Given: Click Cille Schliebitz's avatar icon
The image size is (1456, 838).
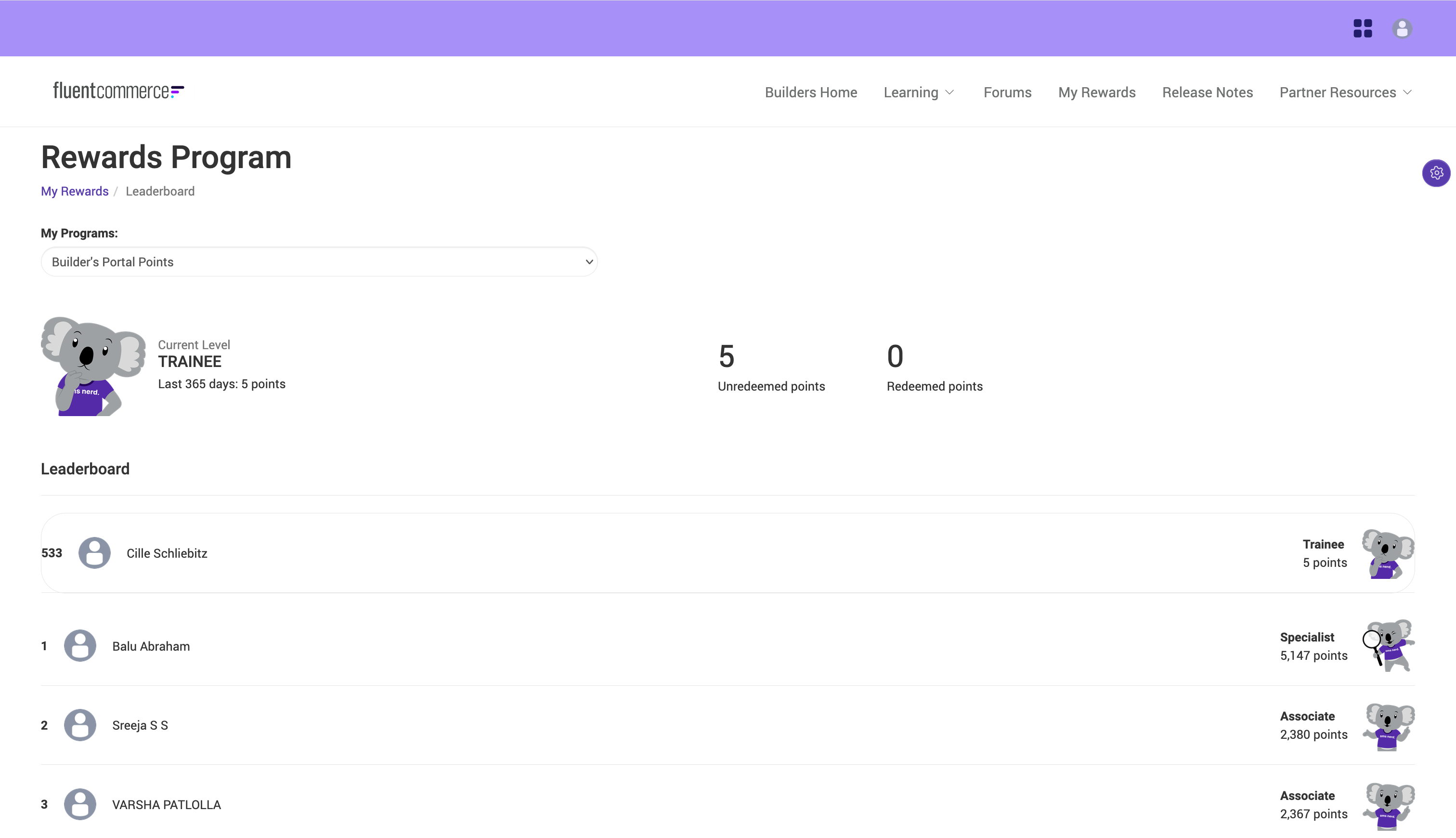Looking at the screenshot, I should click(94, 552).
